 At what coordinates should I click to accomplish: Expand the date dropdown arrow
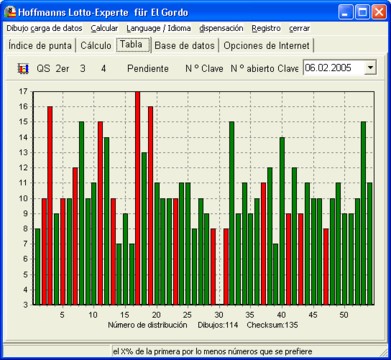[x=370, y=68]
